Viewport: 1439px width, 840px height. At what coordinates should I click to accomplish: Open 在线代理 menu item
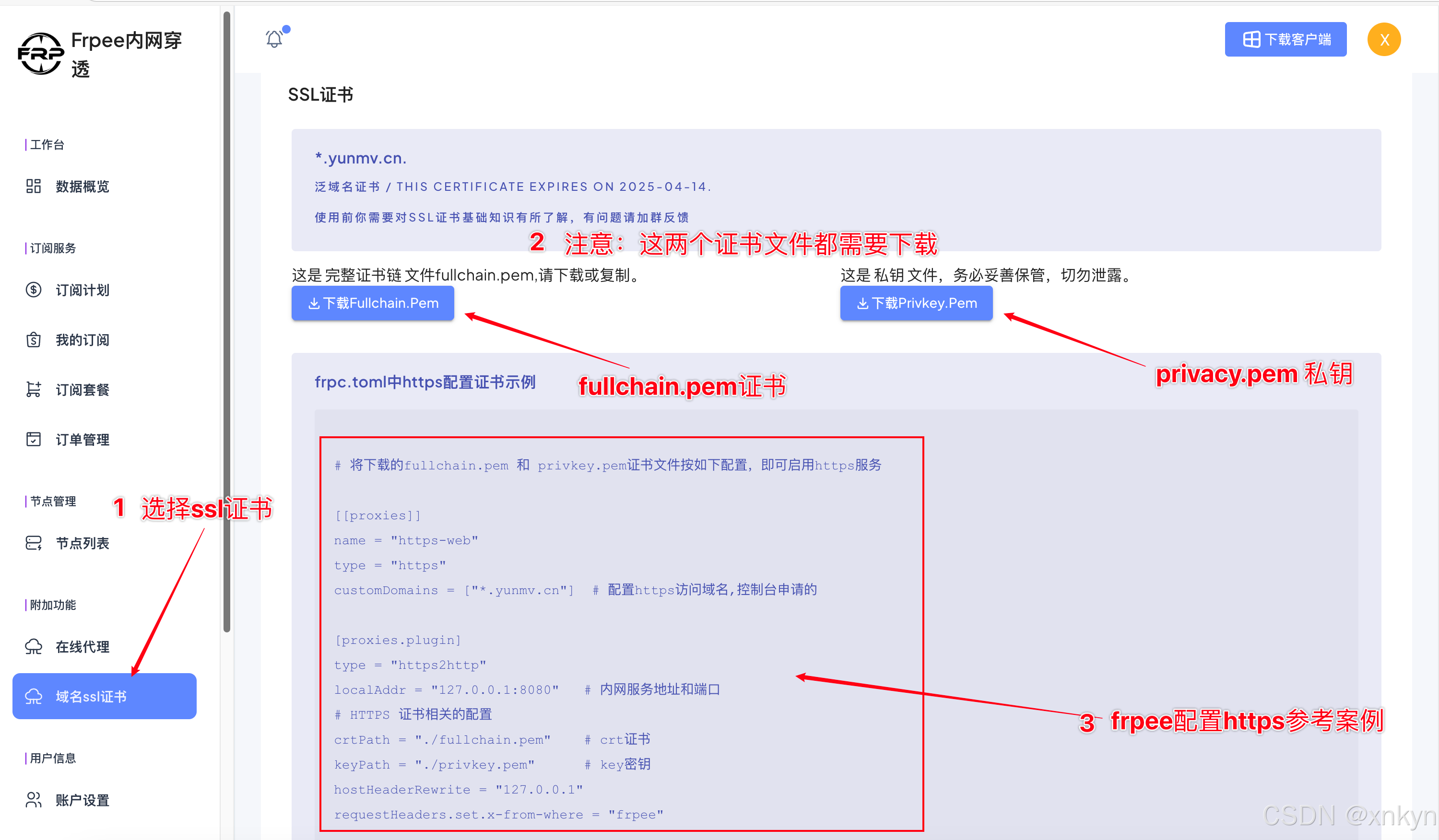105,647
